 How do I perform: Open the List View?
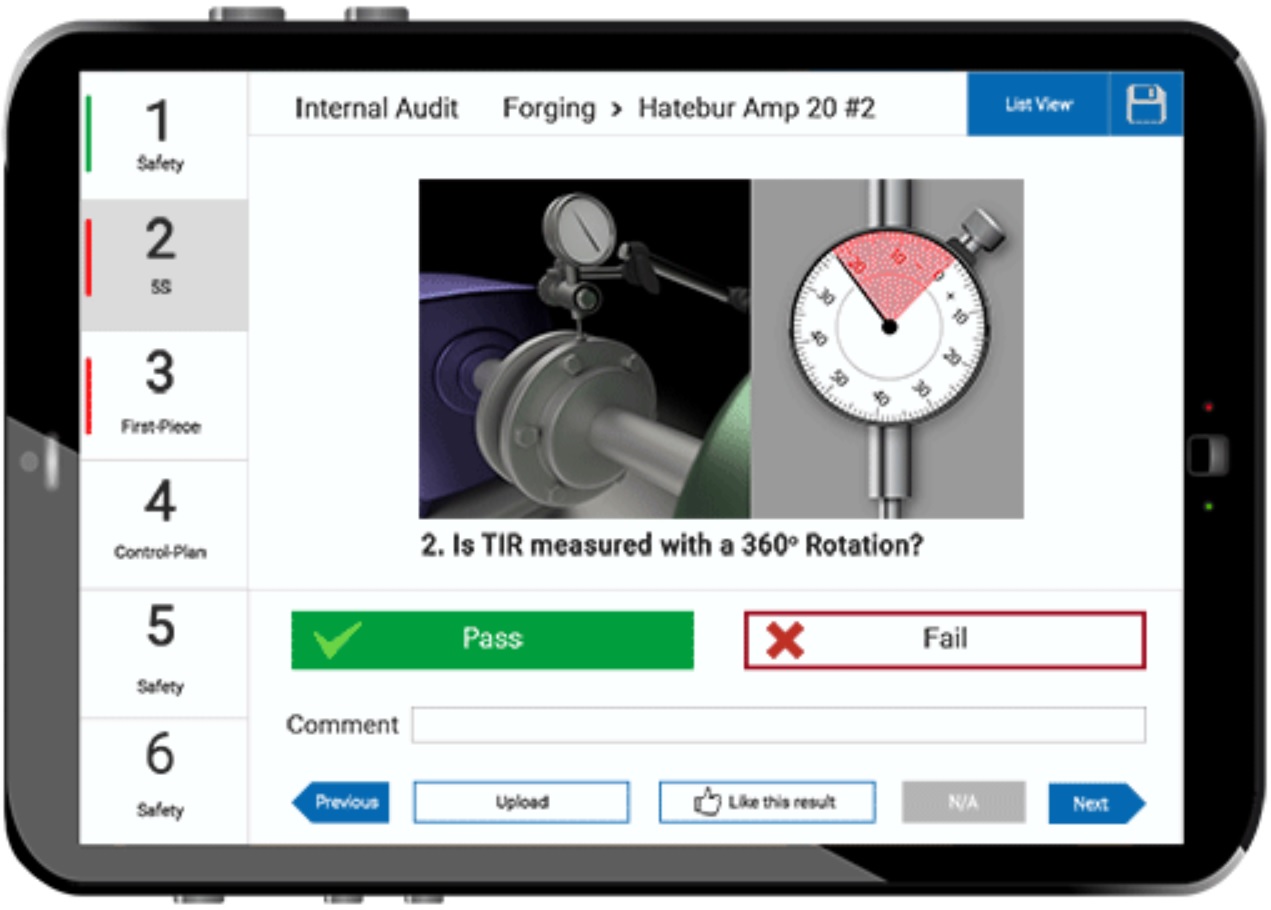click(x=1038, y=104)
